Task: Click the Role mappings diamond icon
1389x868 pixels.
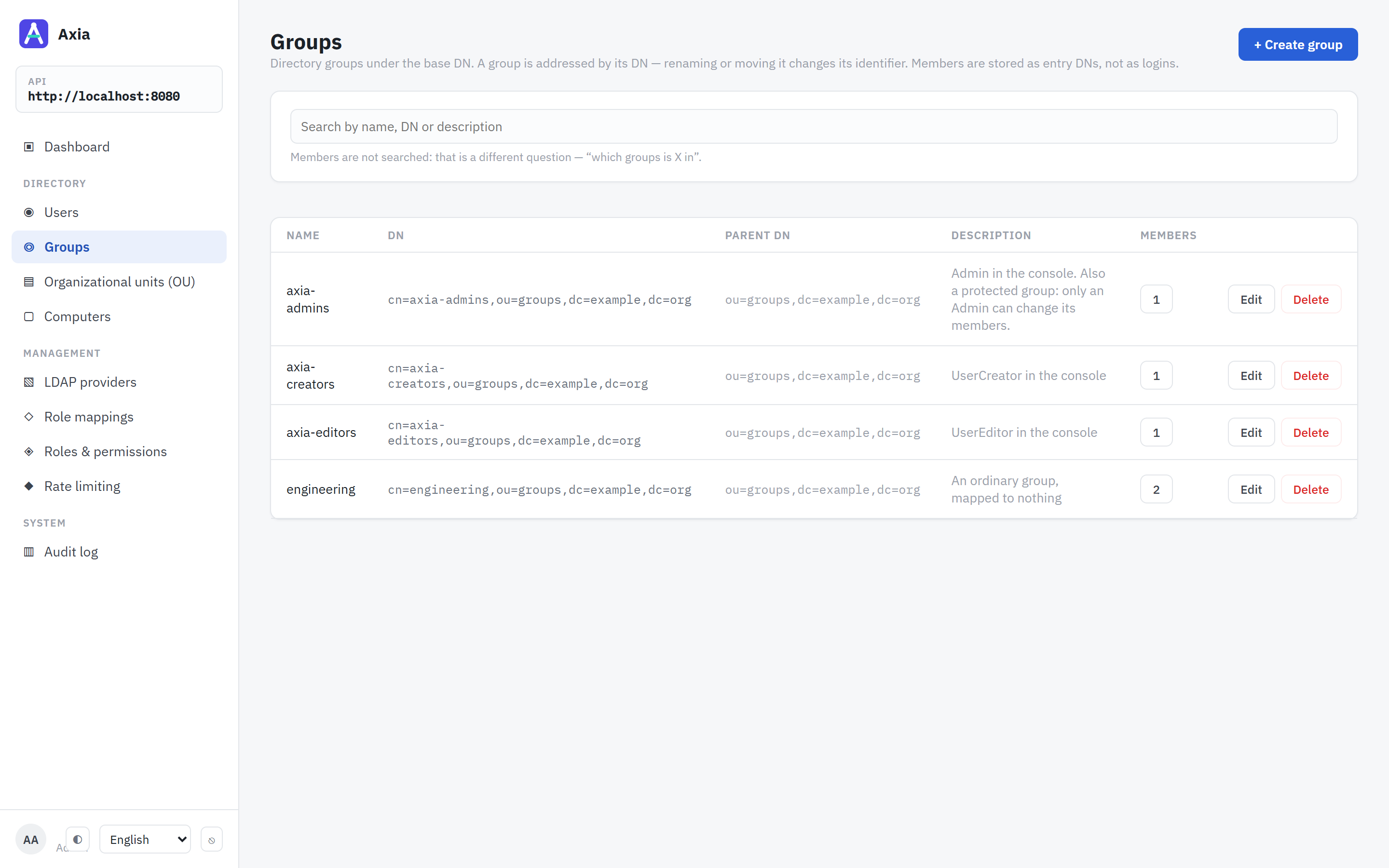Action: (29, 417)
